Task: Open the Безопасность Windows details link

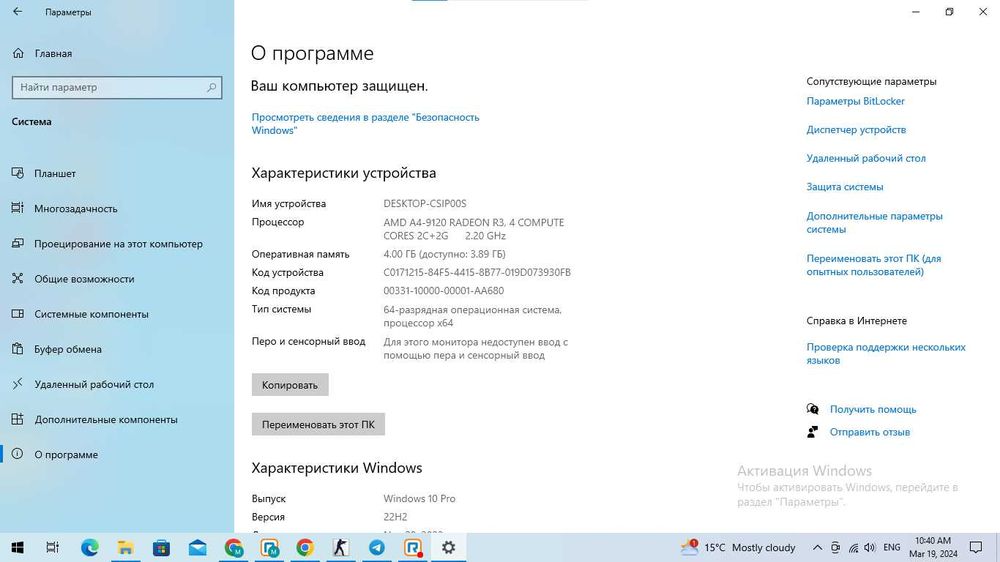Action: pos(365,124)
